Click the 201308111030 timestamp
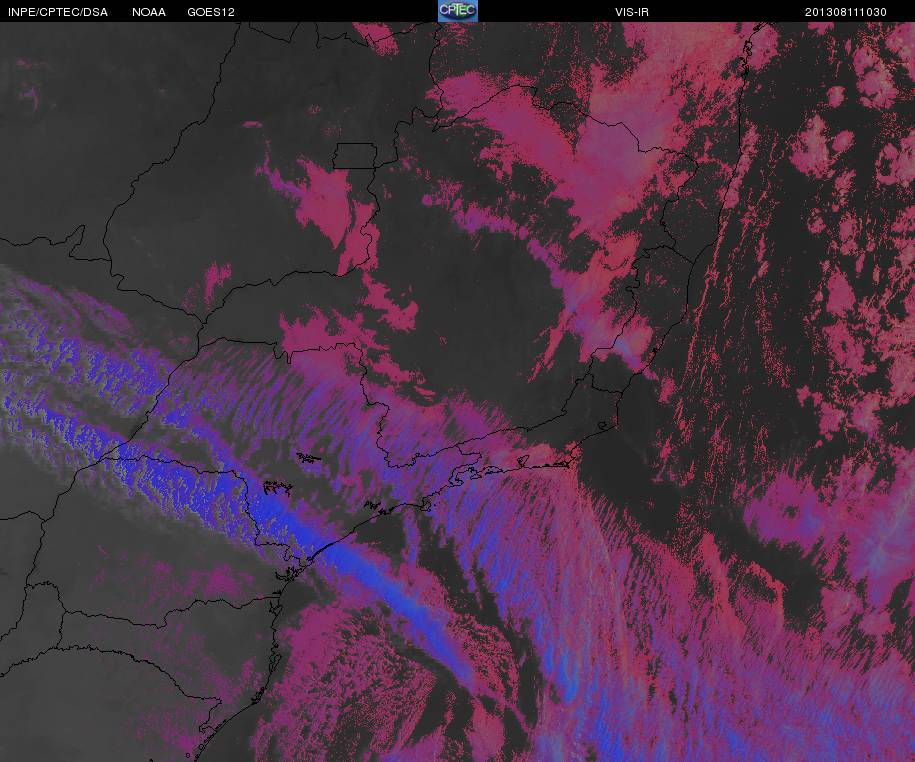The width and height of the screenshot is (915, 762). pos(846,12)
